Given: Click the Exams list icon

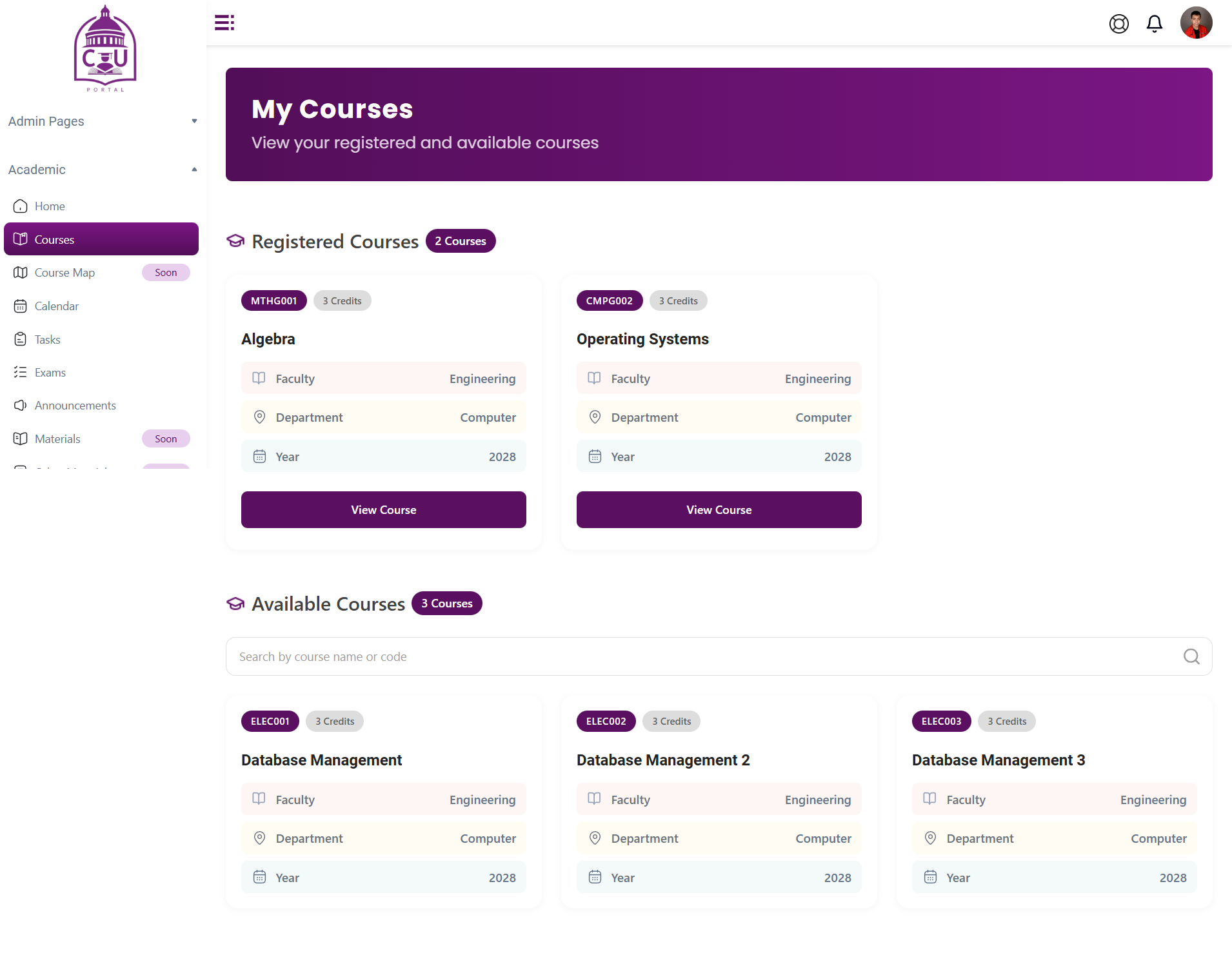Looking at the screenshot, I should [x=21, y=373].
